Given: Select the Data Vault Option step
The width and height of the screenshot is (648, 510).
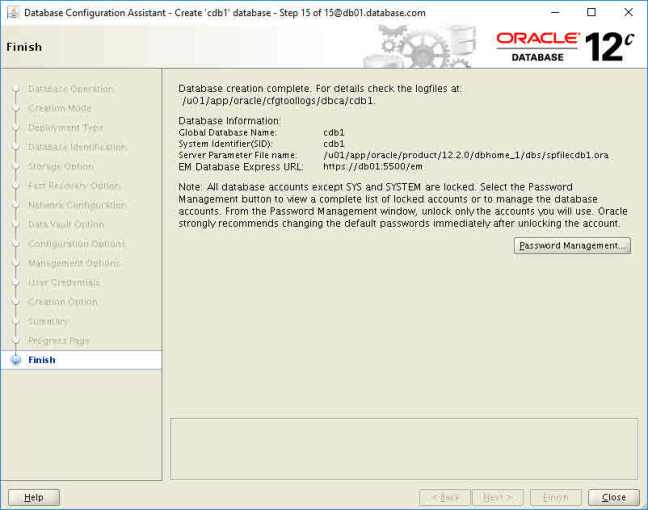Looking at the screenshot, I should [66, 224].
